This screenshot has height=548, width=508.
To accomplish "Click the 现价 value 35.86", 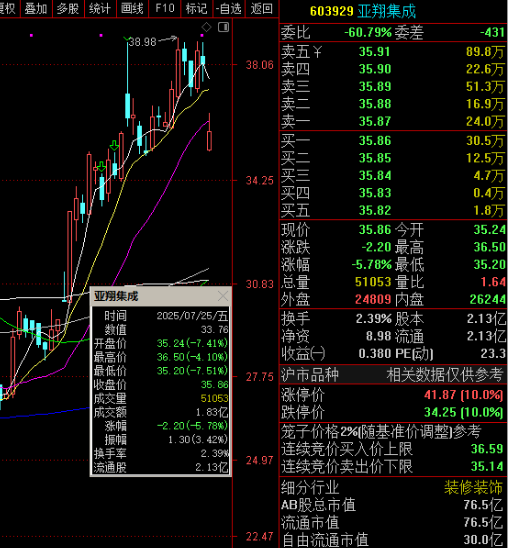I will click(375, 230).
